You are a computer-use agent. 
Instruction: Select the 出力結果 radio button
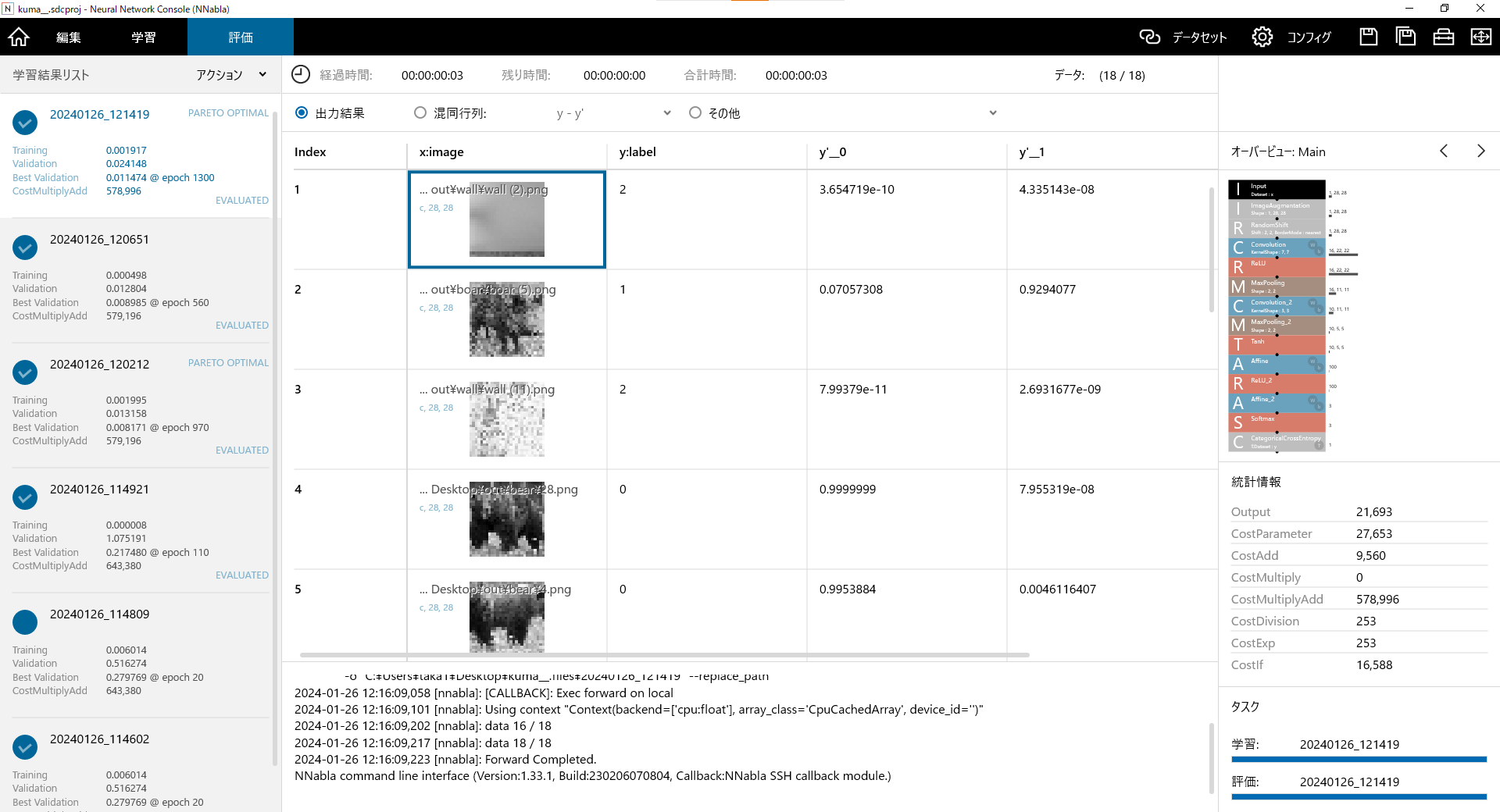click(302, 113)
